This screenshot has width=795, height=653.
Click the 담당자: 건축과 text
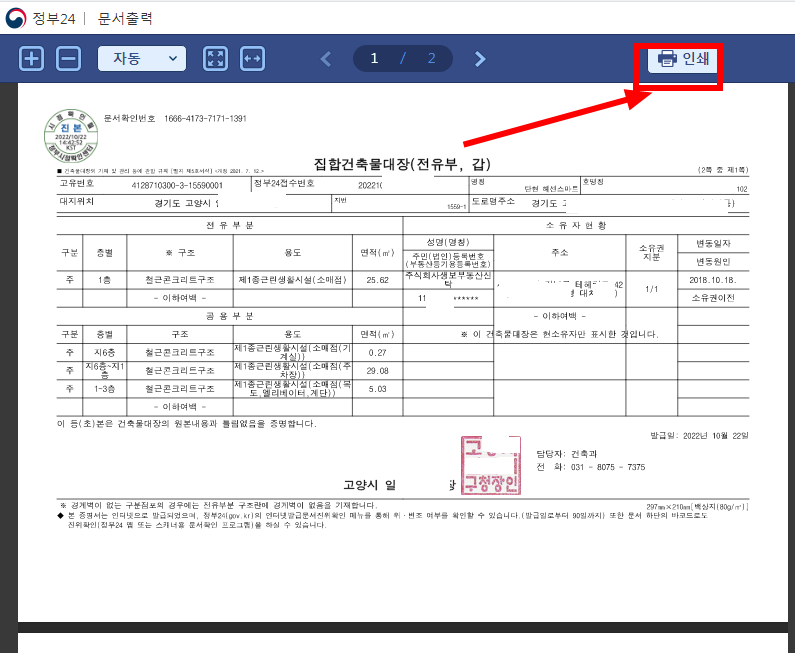pos(567,454)
